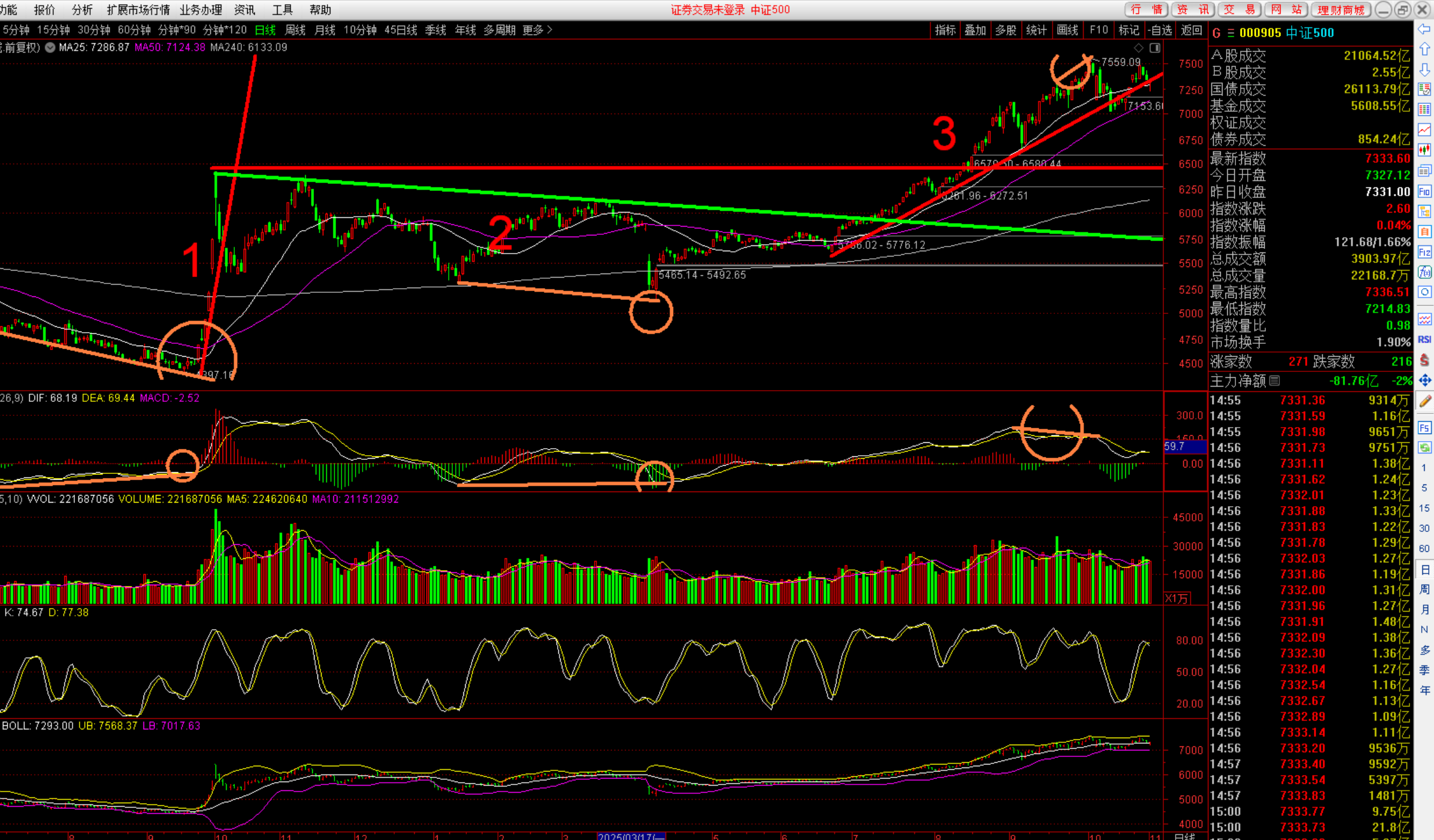Click the F10 company info sidebar icon
Image resolution: width=1434 pixels, height=840 pixels.
[1424, 192]
